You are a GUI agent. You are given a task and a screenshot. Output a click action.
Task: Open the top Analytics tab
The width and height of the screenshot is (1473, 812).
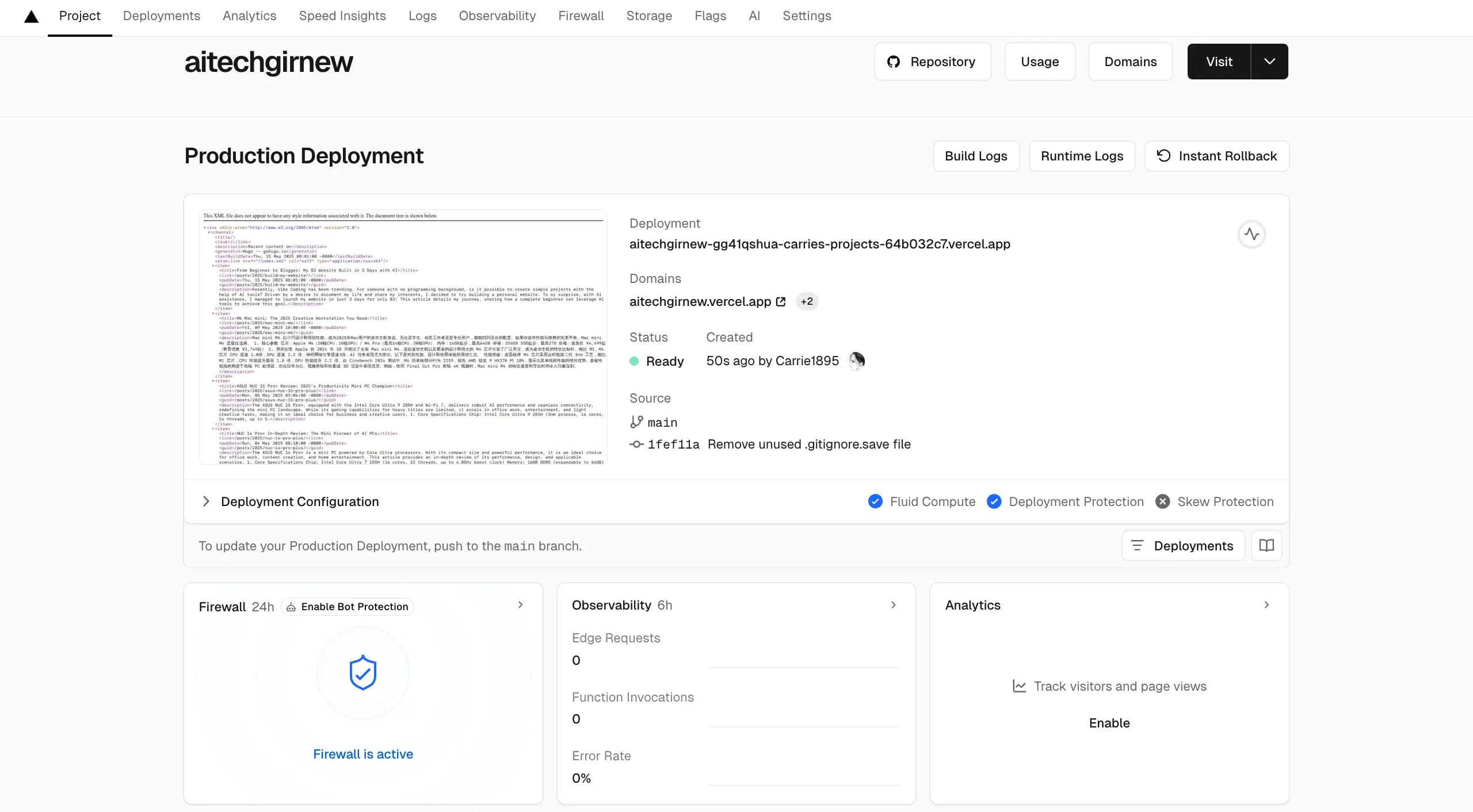250,16
